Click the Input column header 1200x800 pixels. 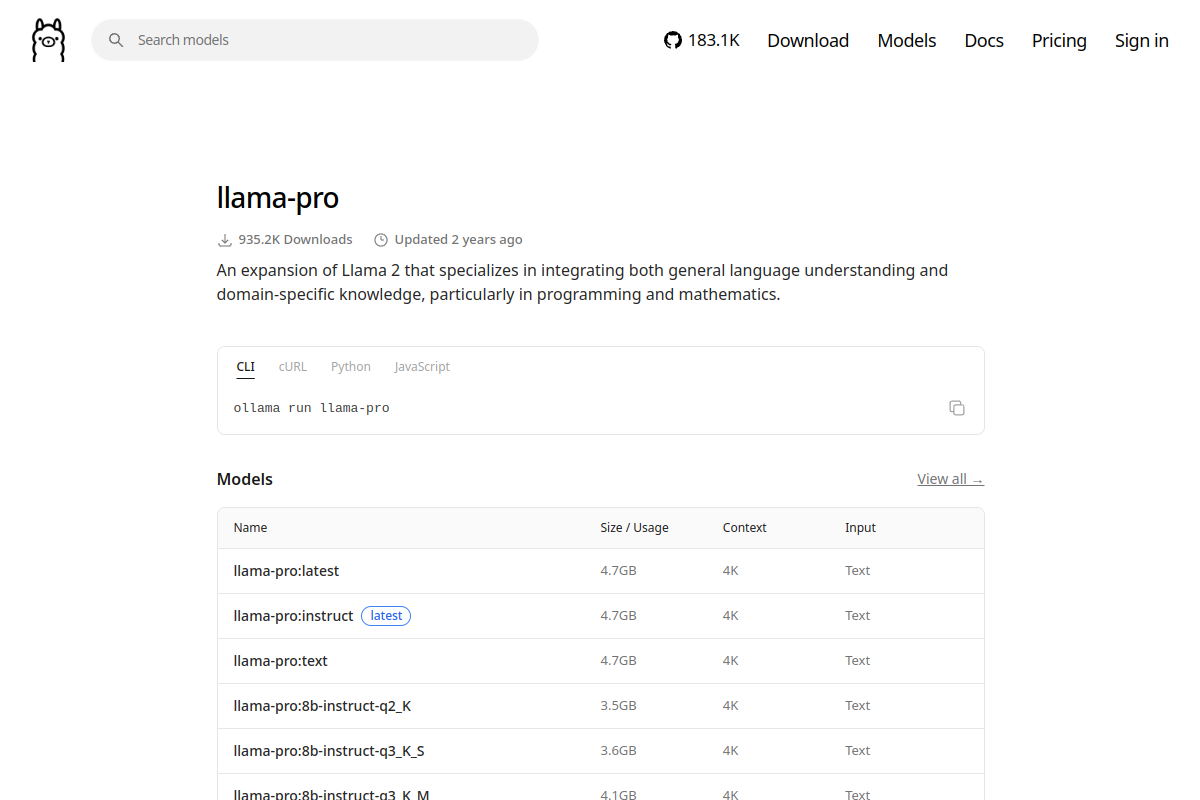(860, 528)
